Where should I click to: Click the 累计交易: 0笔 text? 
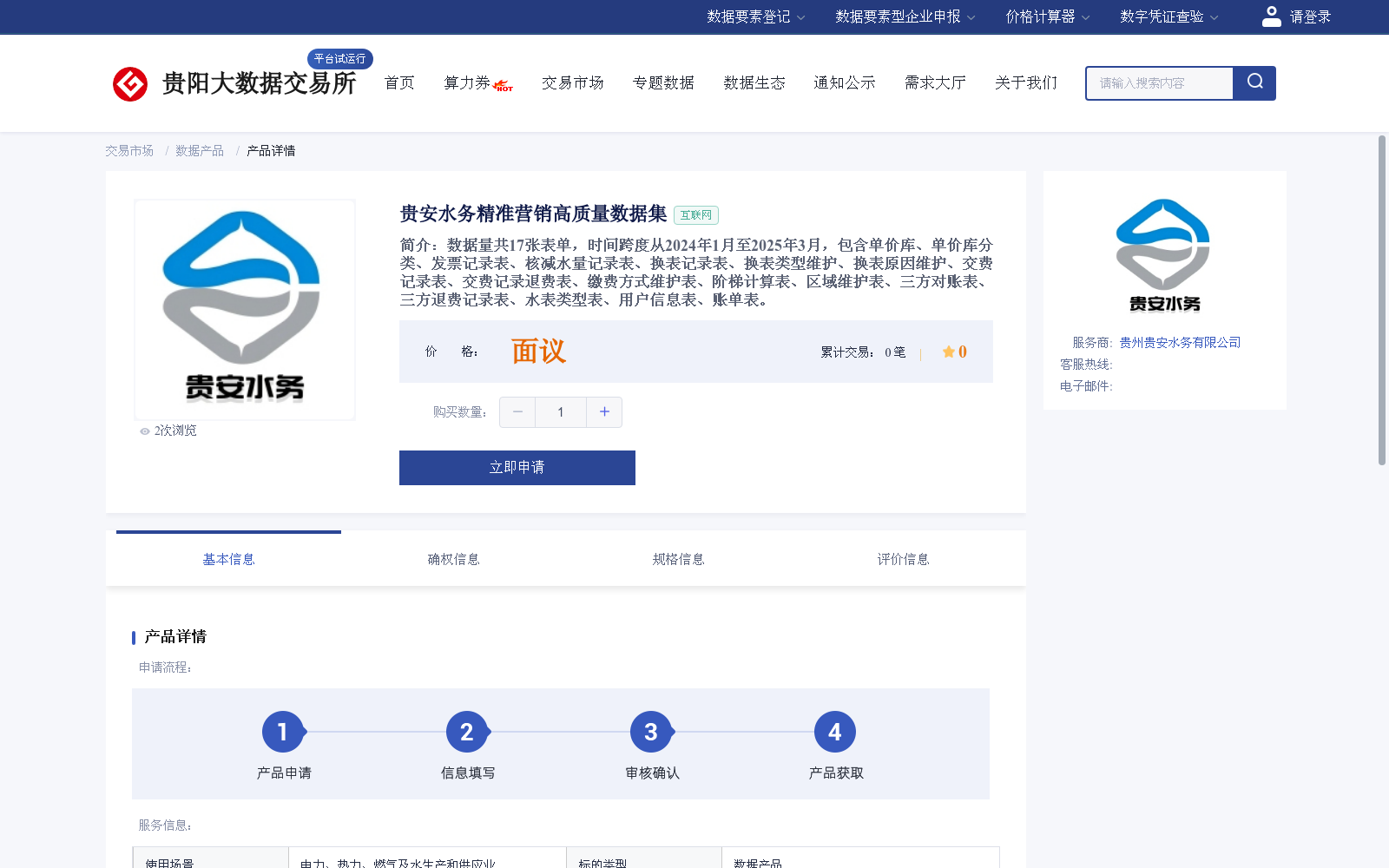(863, 352)
